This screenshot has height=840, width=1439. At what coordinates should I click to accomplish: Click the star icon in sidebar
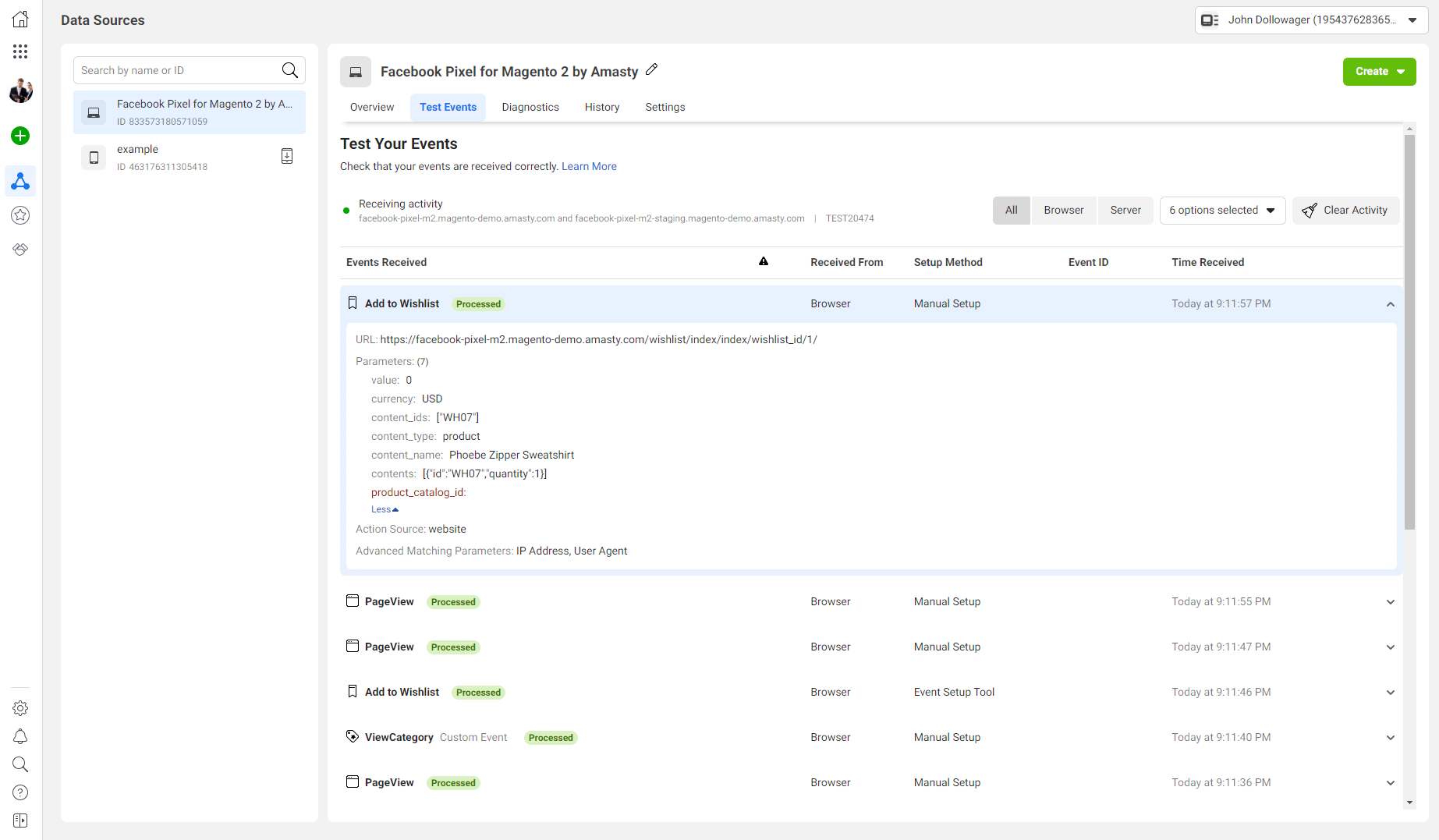tap(20, 215)
